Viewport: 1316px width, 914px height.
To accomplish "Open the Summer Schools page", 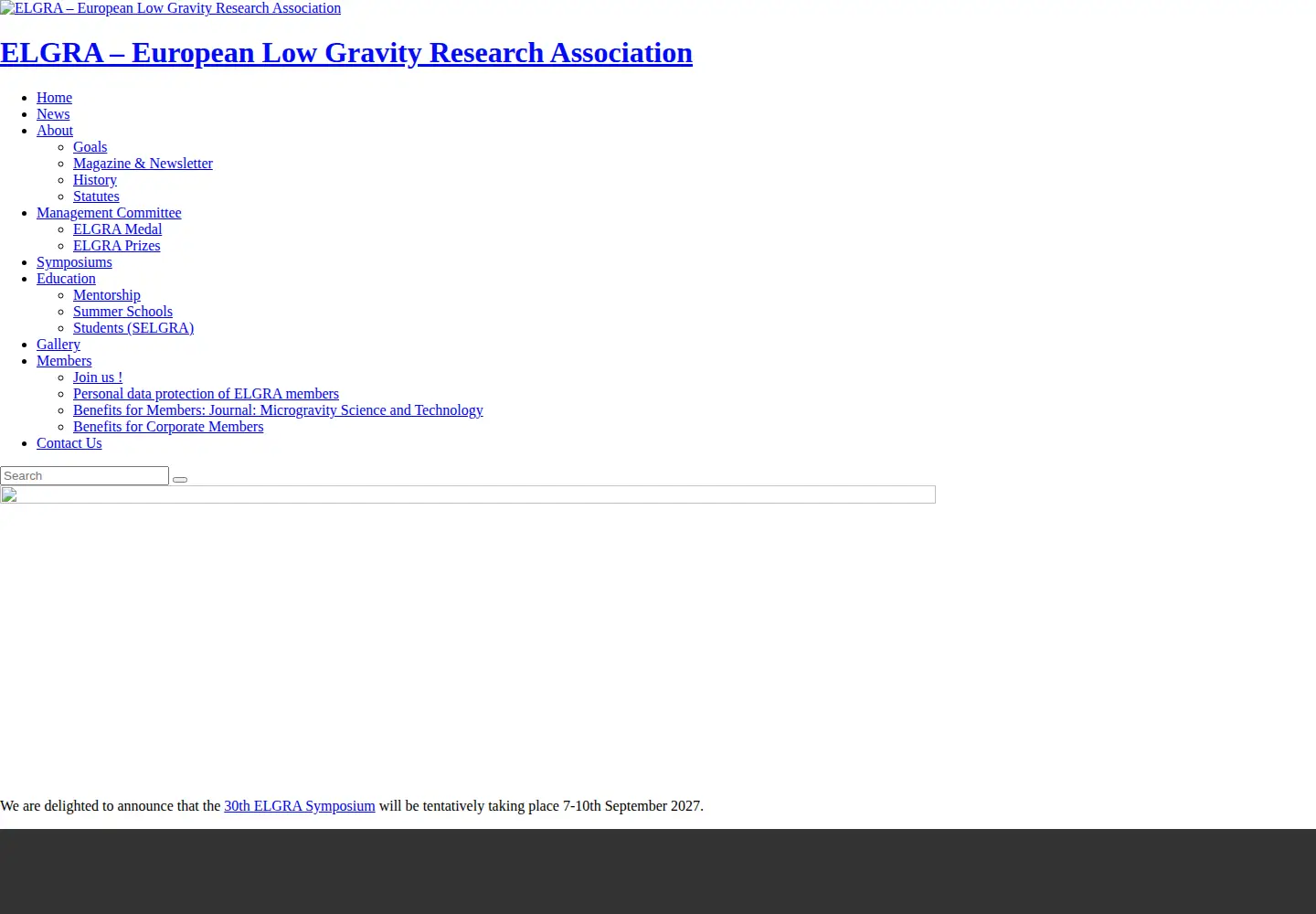I will [x=122, y=312].
